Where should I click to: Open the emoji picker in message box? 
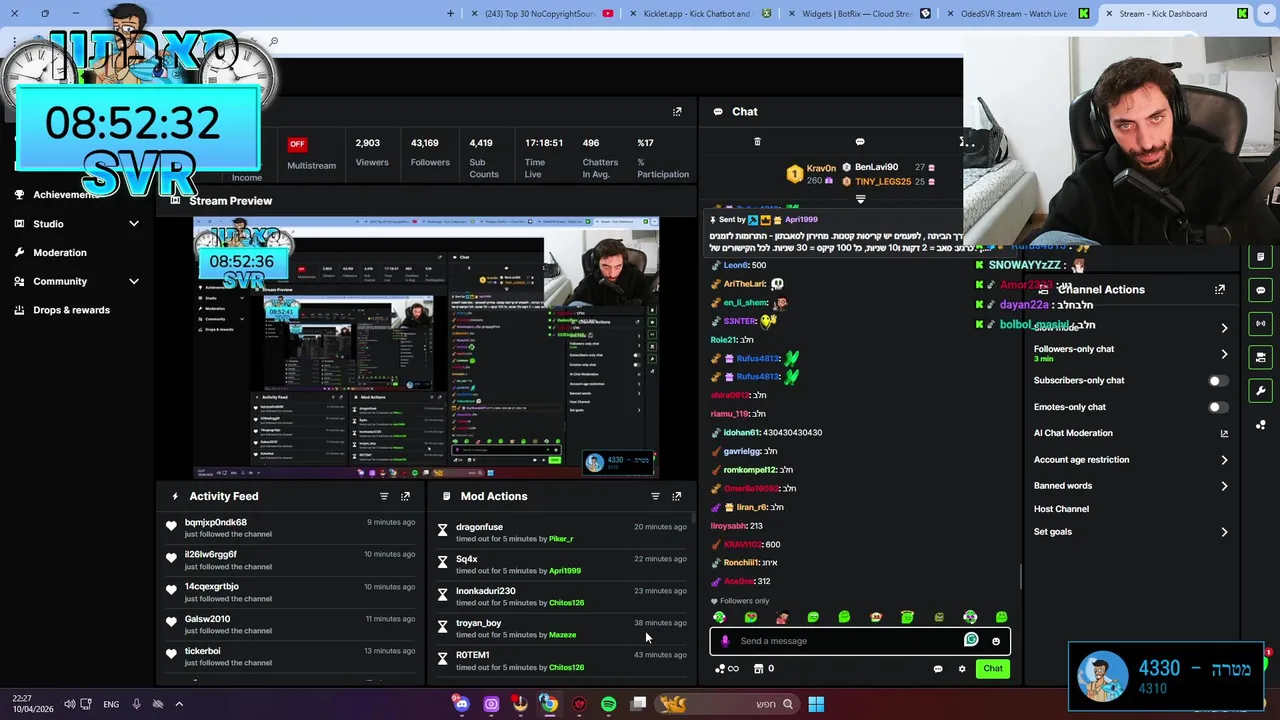click(x=996, y=641)
